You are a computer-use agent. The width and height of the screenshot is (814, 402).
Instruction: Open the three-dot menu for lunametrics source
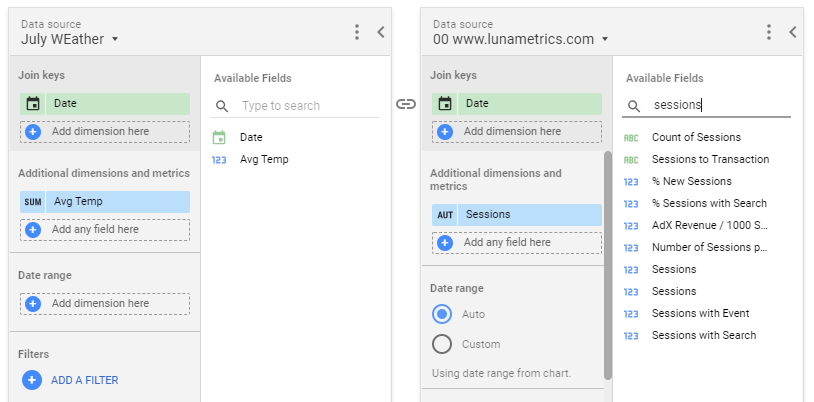pyautogui.click(x=769, y=32)
